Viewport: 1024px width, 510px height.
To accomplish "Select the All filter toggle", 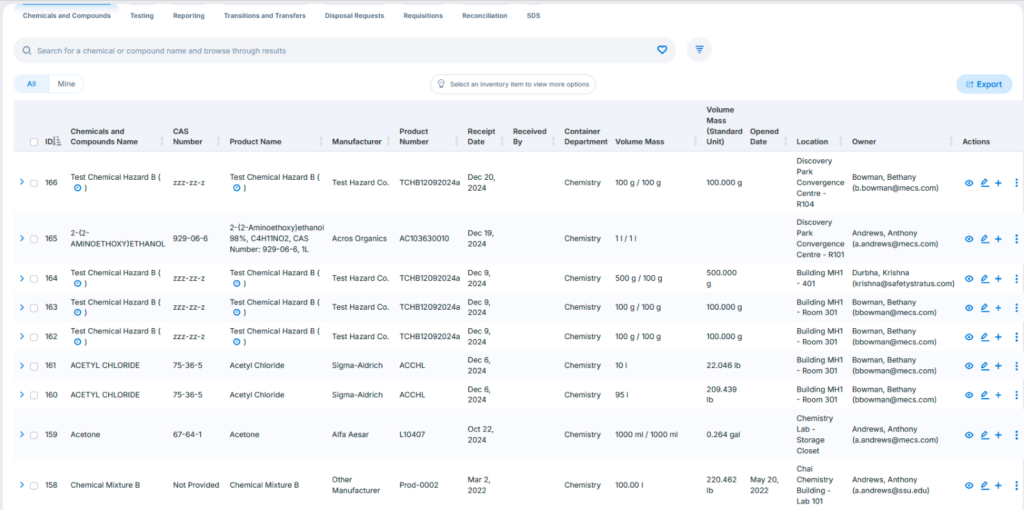I will point(31,84).
